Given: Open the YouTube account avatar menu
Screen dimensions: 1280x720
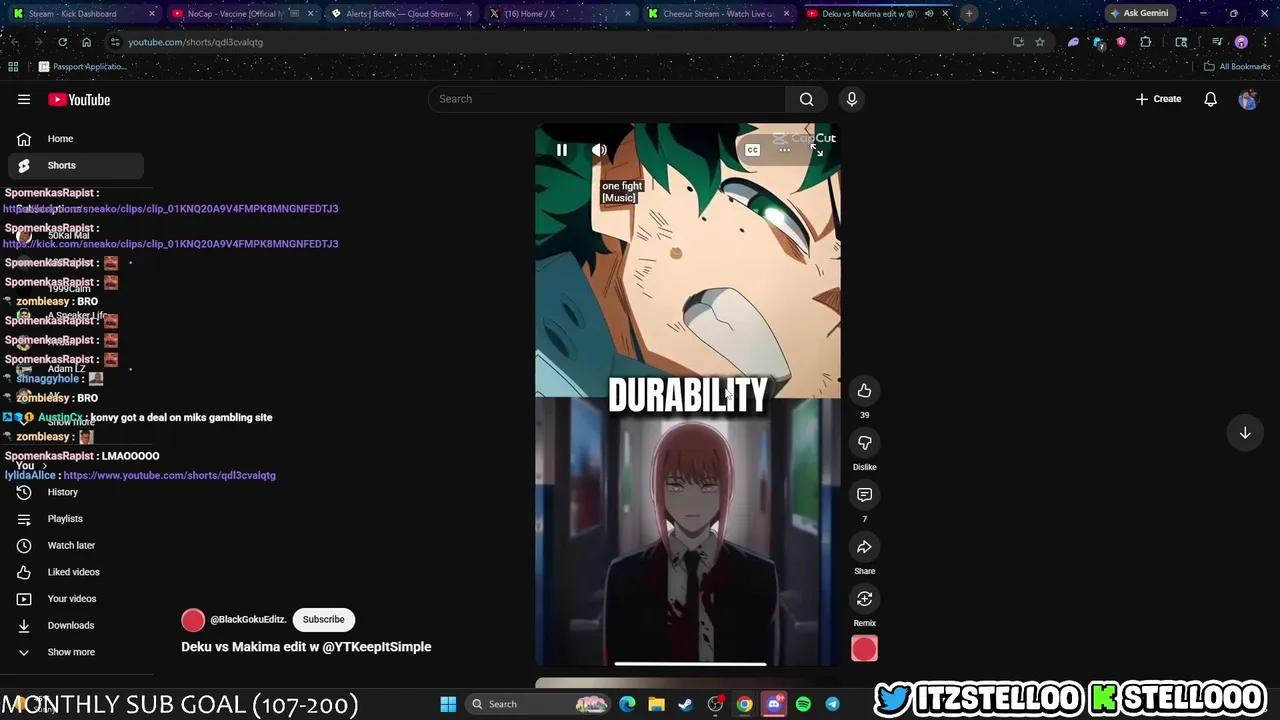Looking at the screenshot, I should pos(1247,99).
